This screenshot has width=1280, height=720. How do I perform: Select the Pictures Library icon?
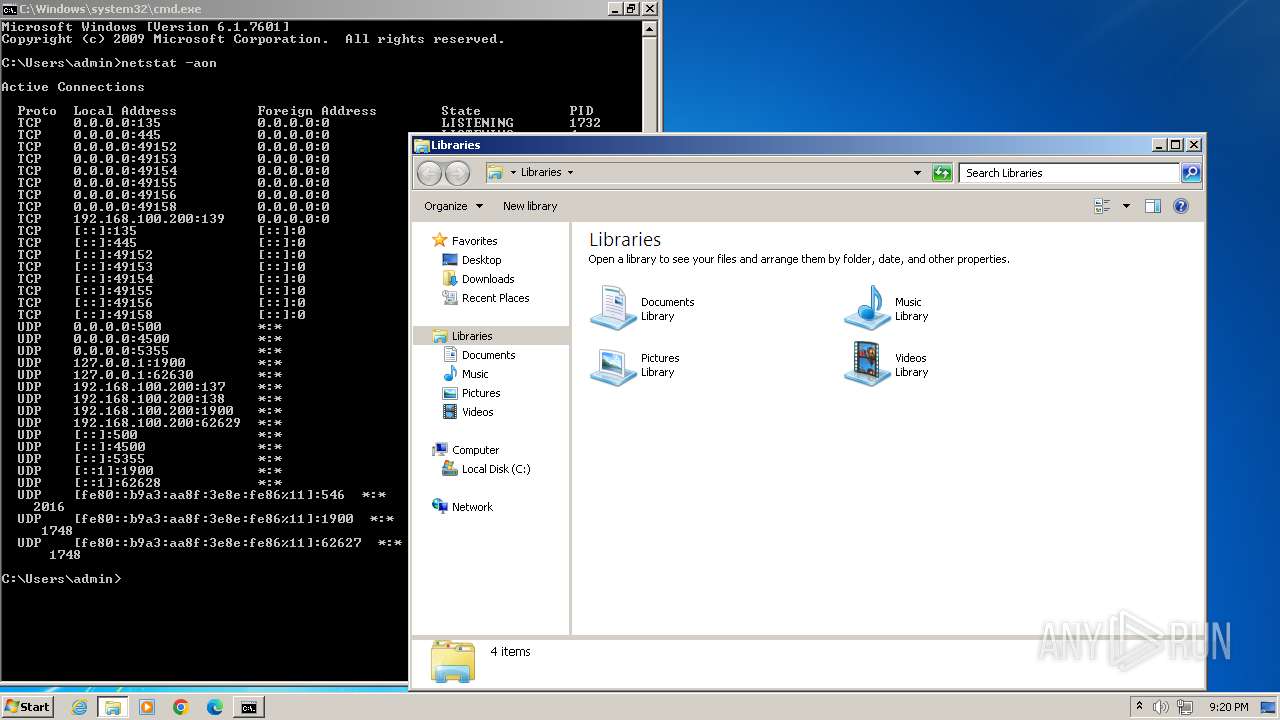click(x=612, y=364)
